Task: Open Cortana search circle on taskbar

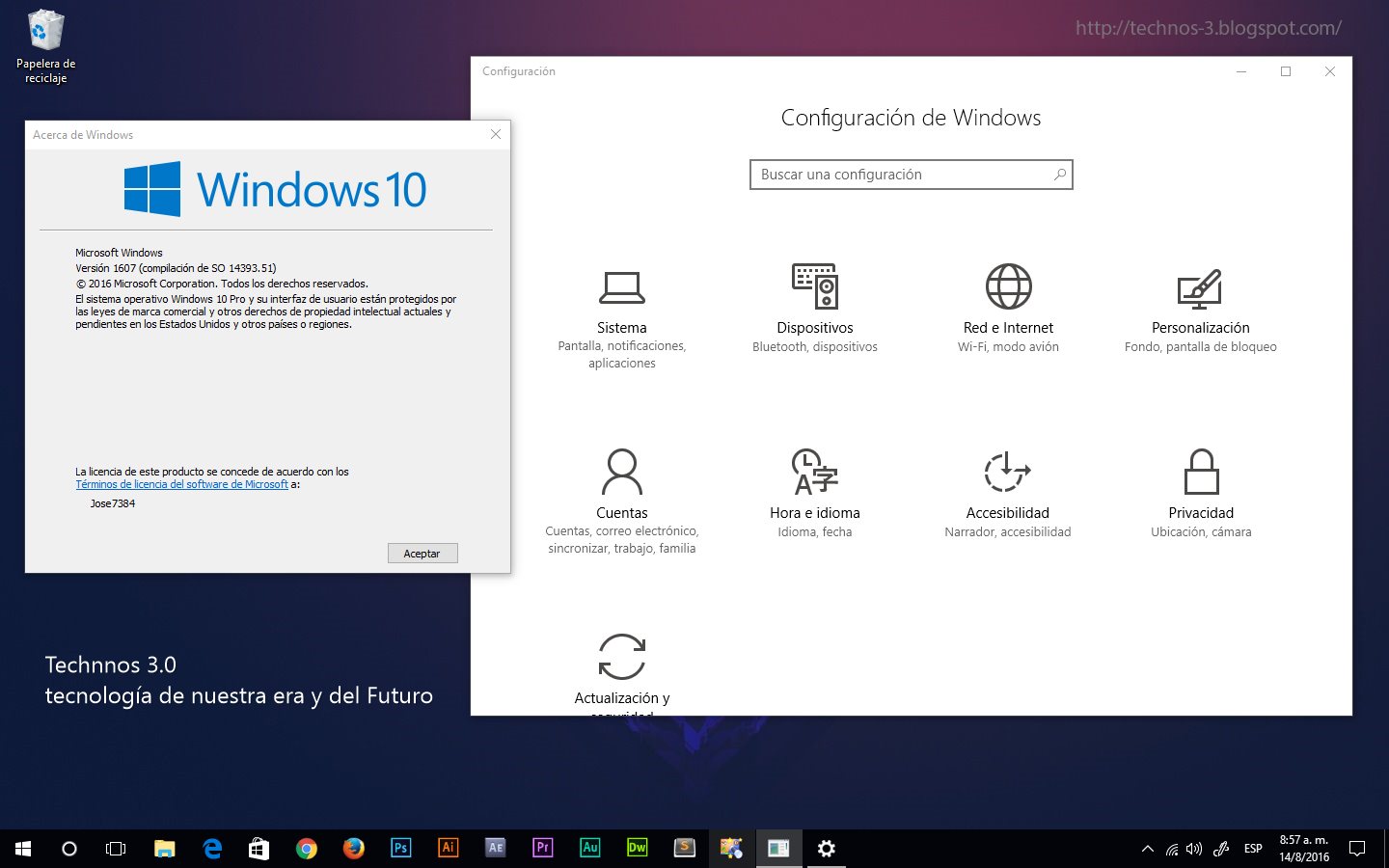Action: click(69, 849)
